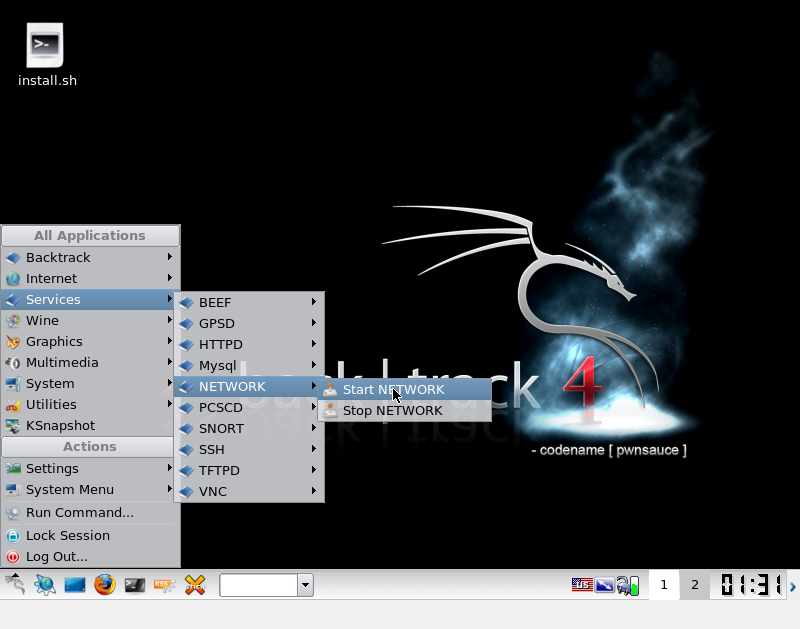Image resolution: width=800 pixels, height=629 pixels.
Task: Open the taskbar combo box dropdown arrow
Action: [x=306, y=585]
